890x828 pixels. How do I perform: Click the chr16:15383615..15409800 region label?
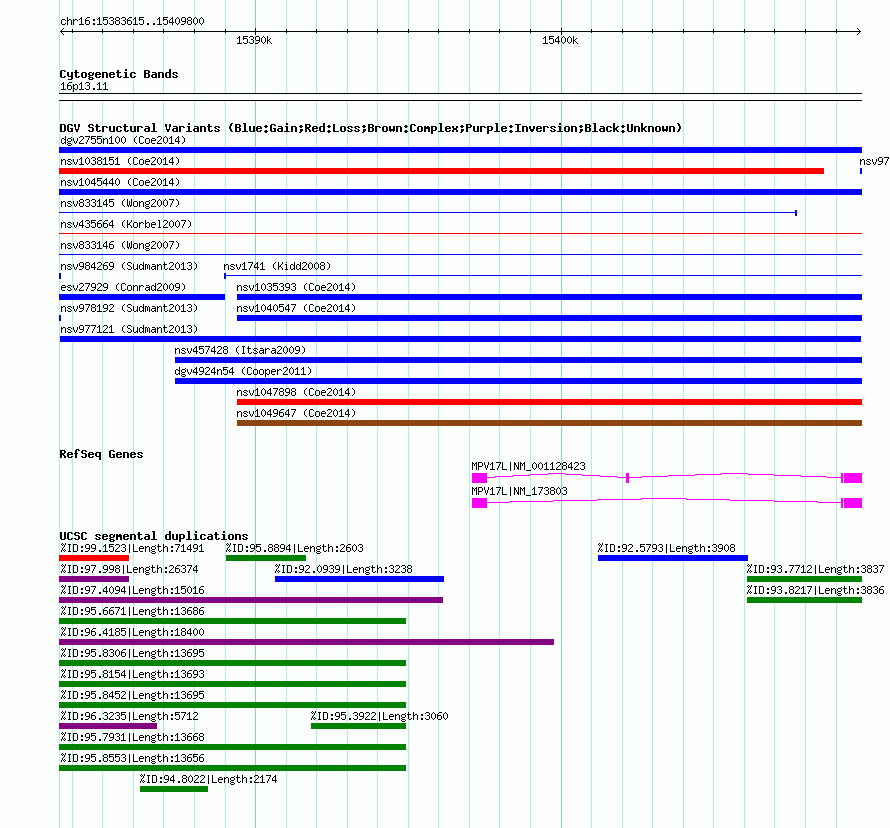(x=132, y=21)
